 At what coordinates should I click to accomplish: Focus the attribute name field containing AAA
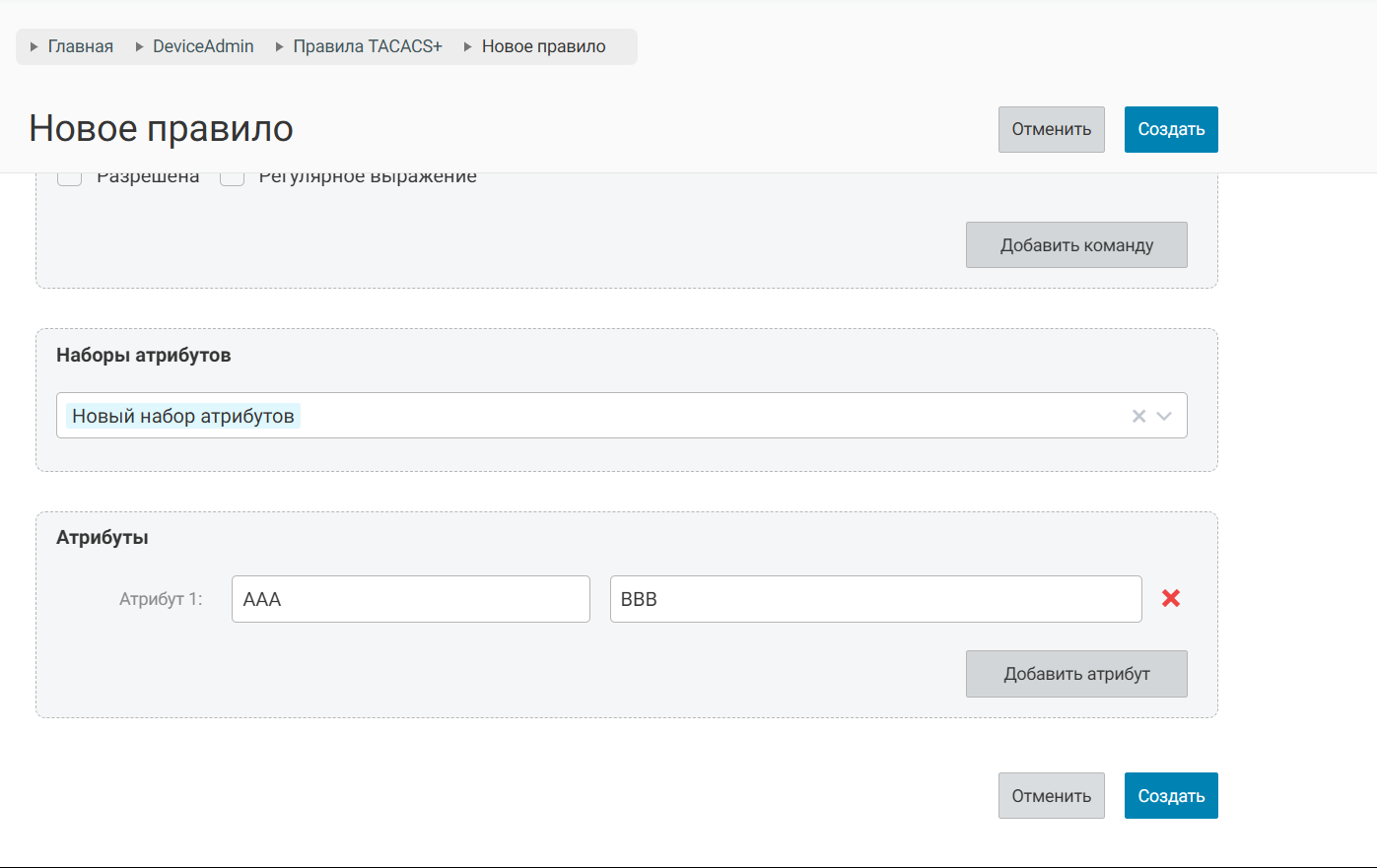(x=410, y=599)
